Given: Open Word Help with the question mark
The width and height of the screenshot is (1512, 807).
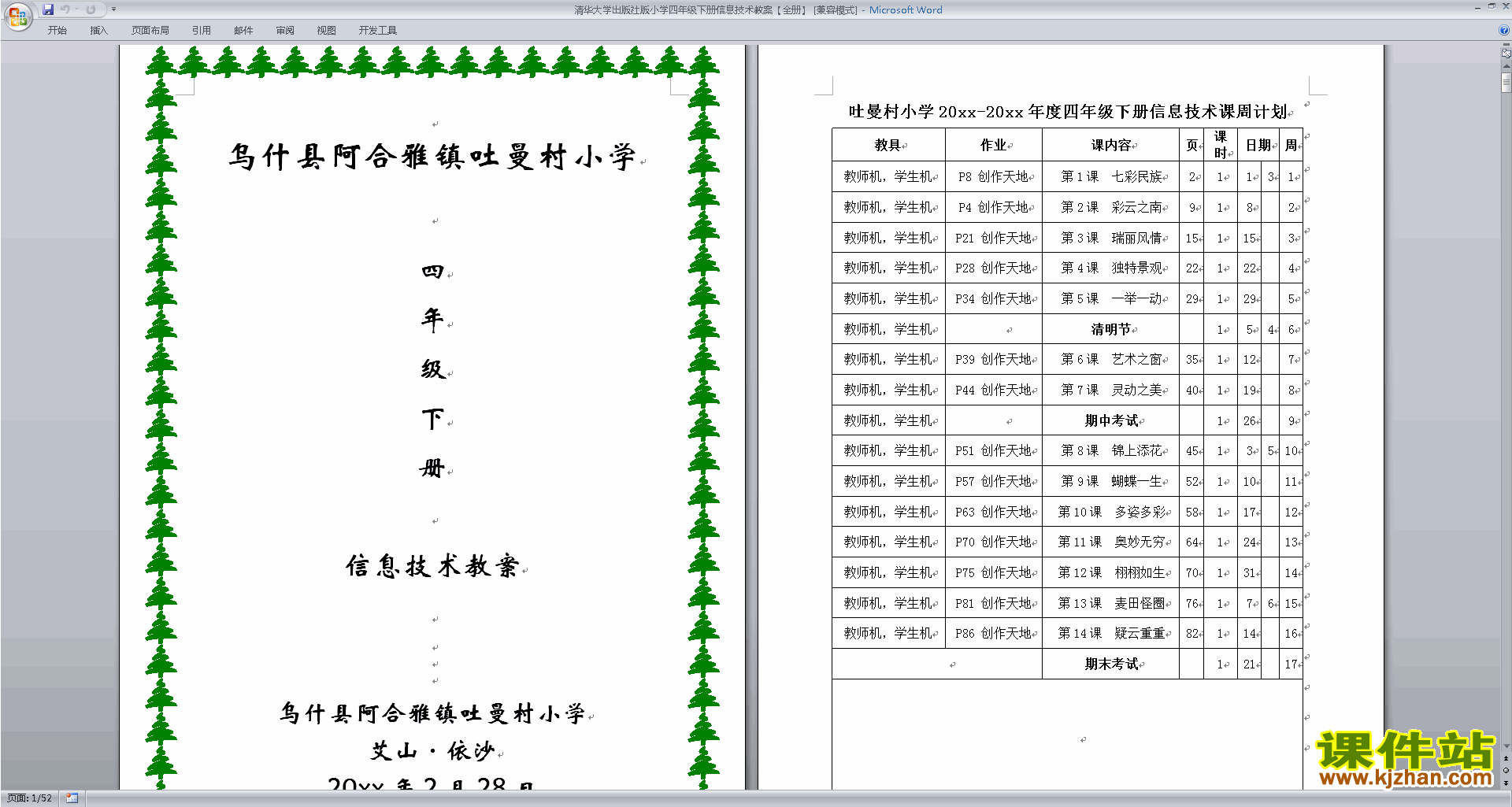Looking at the screenshot, I should point(1504,30).
